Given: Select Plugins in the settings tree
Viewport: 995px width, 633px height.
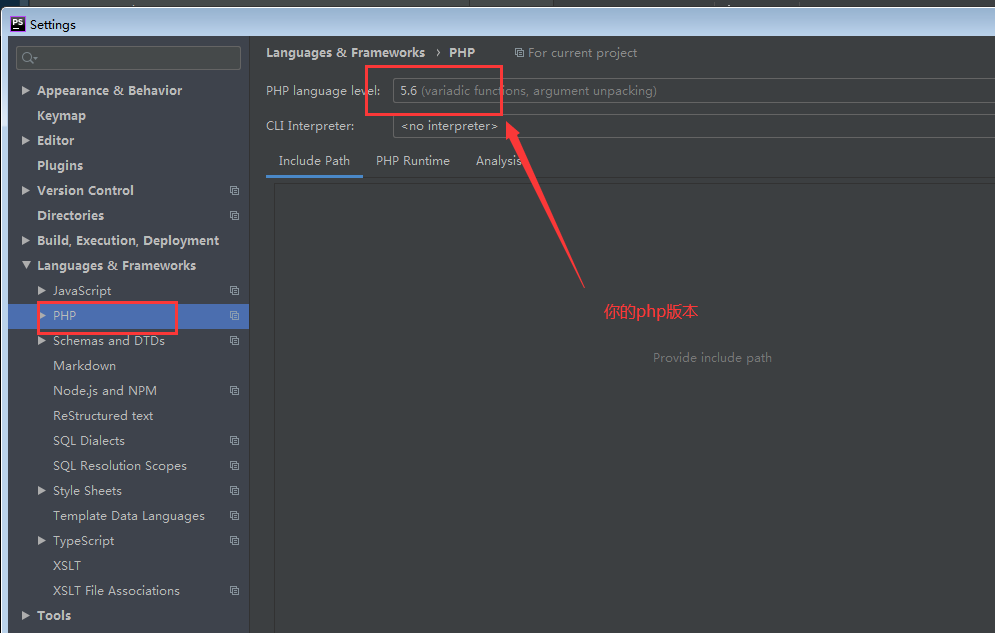Looking at the screenshot, I should (x=60, y=166).
